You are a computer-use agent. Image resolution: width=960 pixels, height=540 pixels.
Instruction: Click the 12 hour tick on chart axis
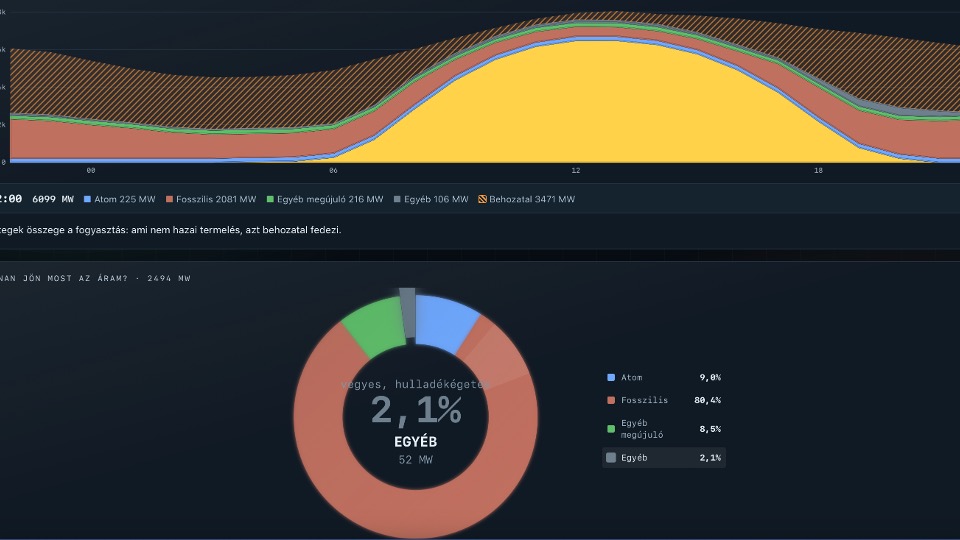tap(576, 170)
